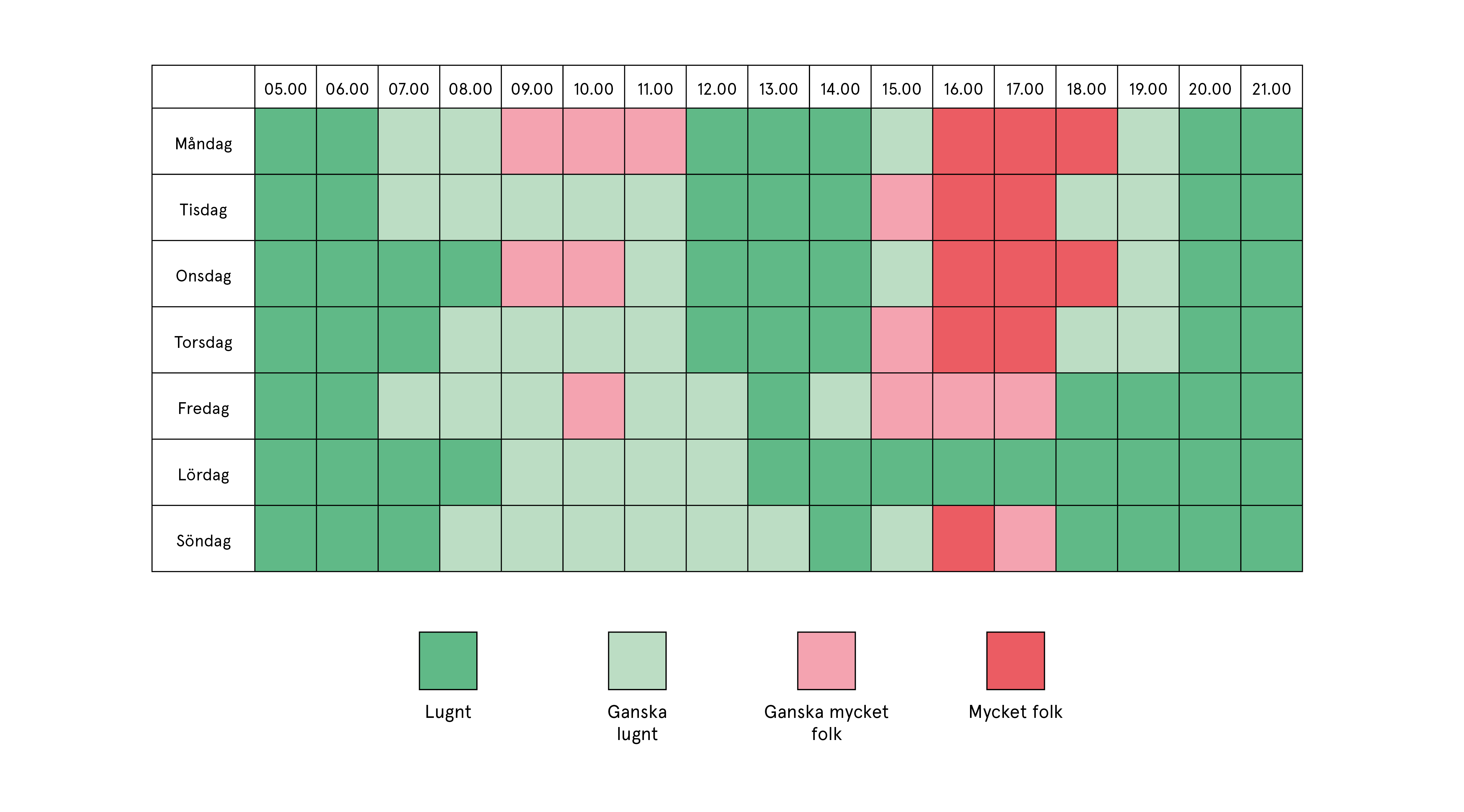Select the Mycket folk red legend swatch

1016,660
